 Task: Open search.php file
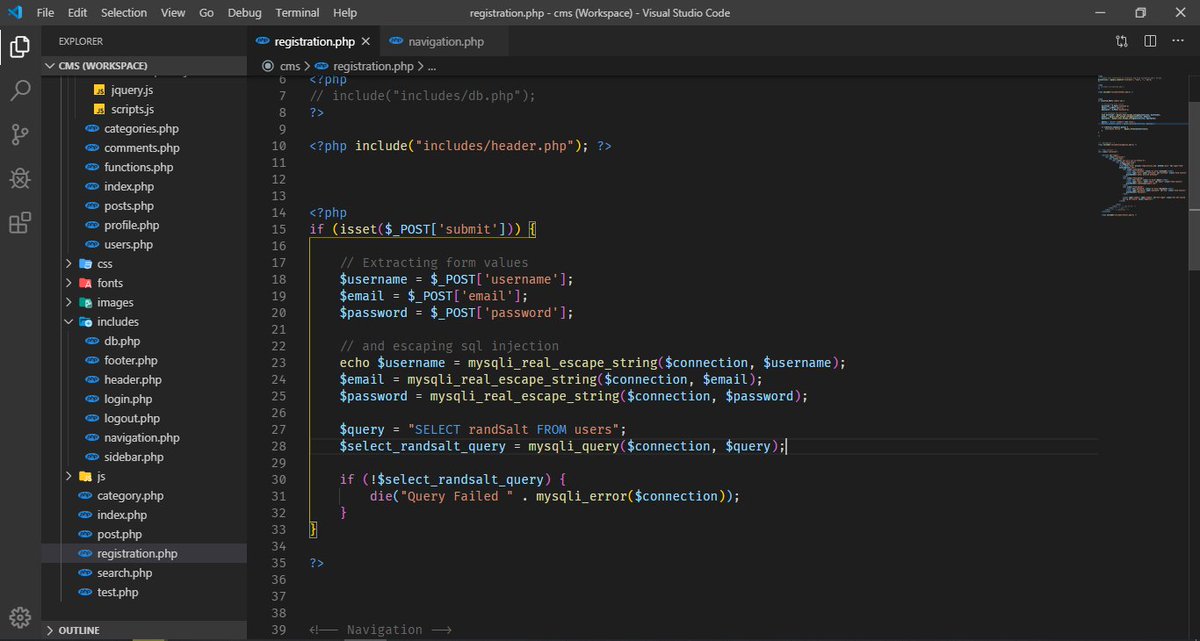(124, 573)
